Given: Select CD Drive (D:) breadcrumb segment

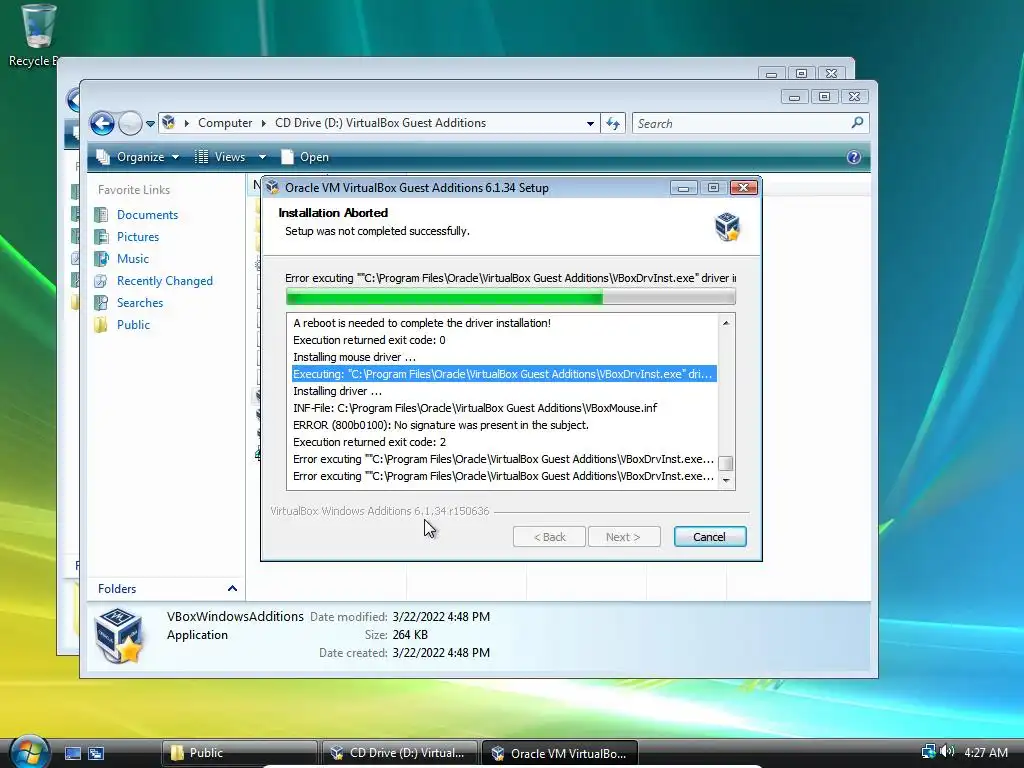Looking at the screenshot, I should 380,123.
